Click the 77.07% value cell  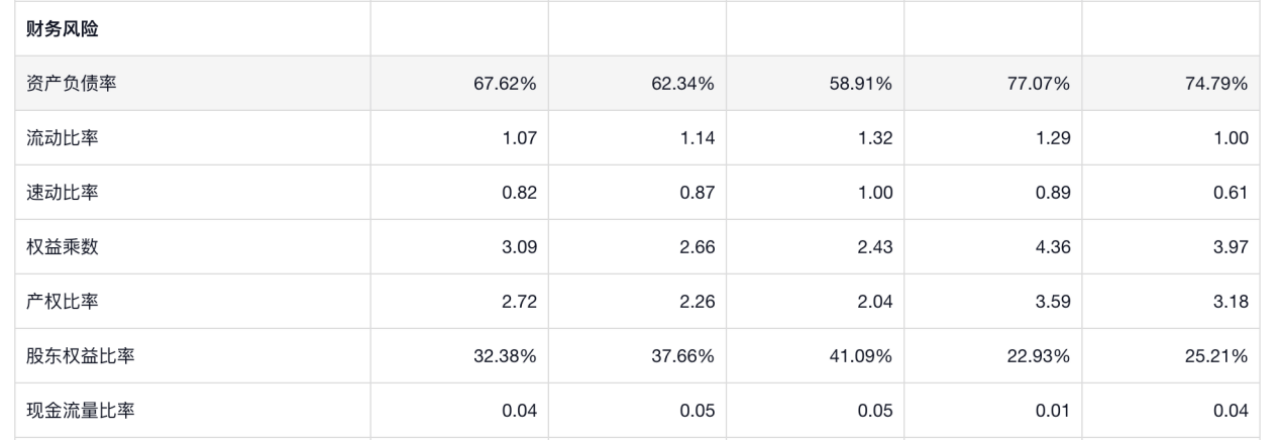coord(1038,84)
